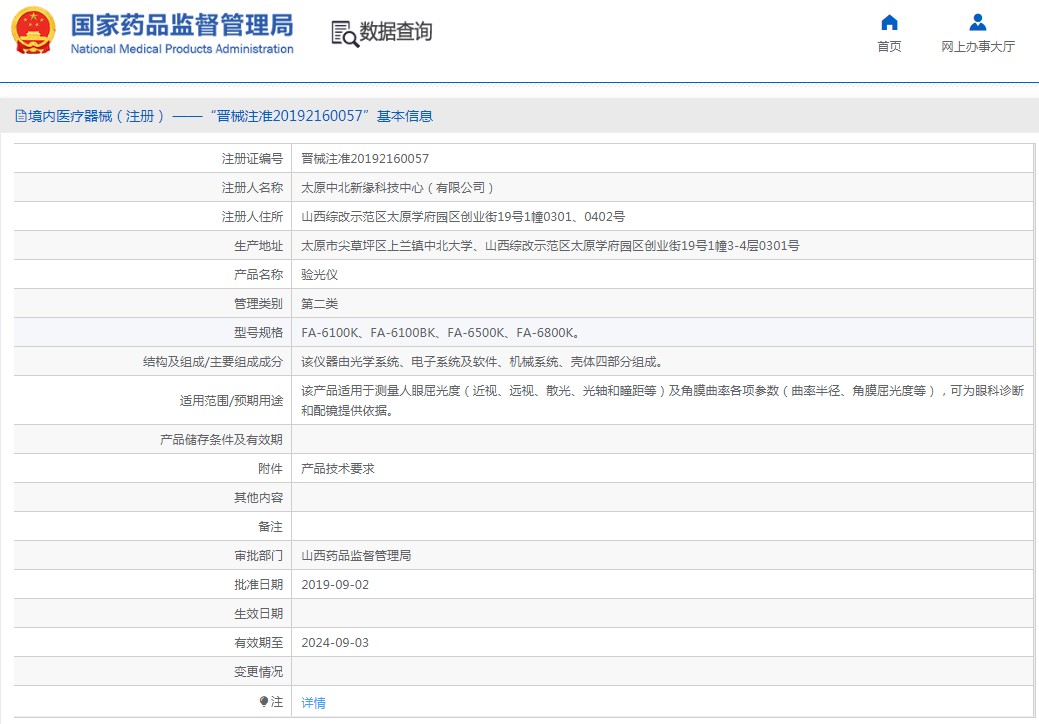
Task: Click the 生效日期 row label
Action: 258,614
